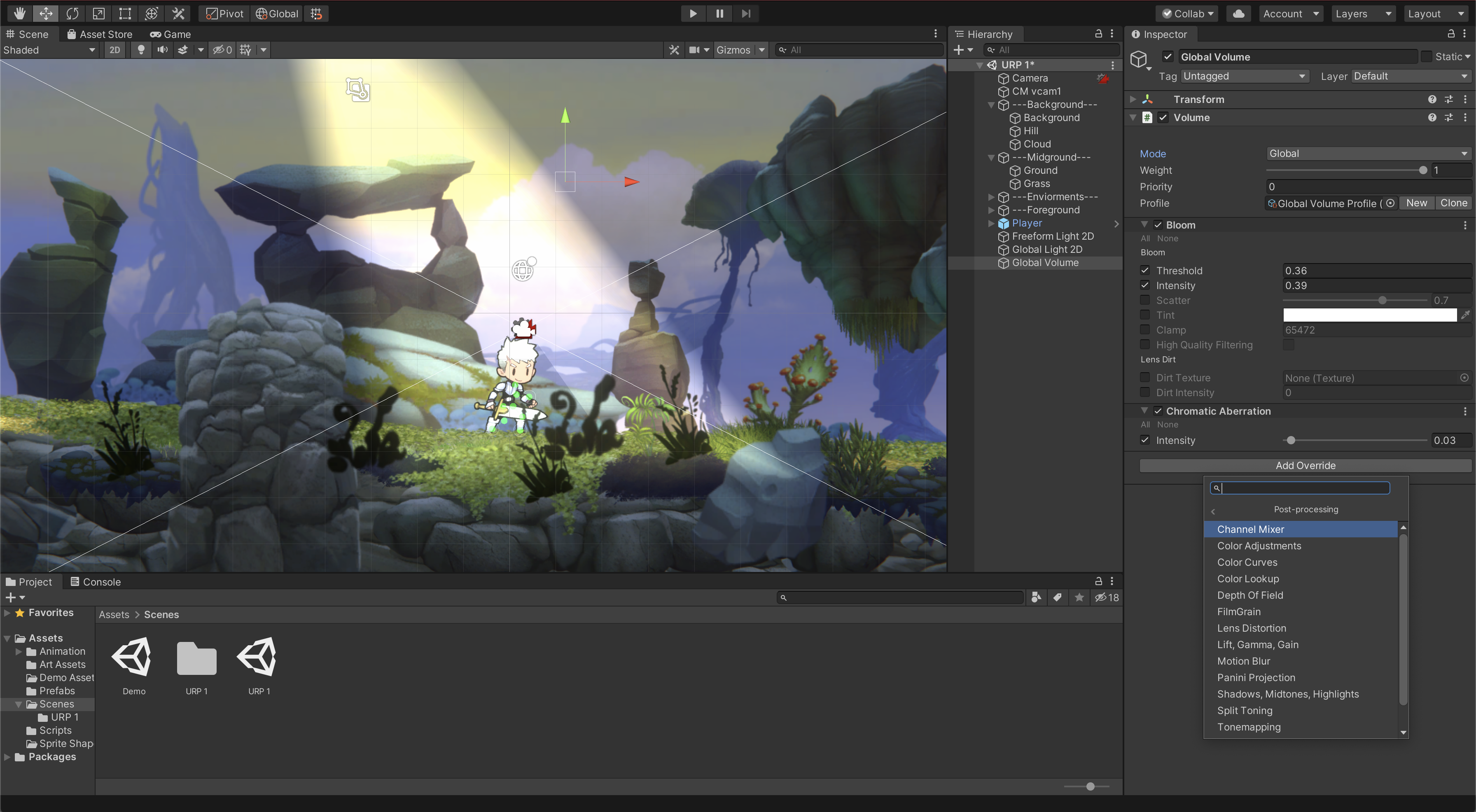Choose Depth Of Field from override list
The height and width of the screenshot is (812, 1476).
(x=1249, y=595)
